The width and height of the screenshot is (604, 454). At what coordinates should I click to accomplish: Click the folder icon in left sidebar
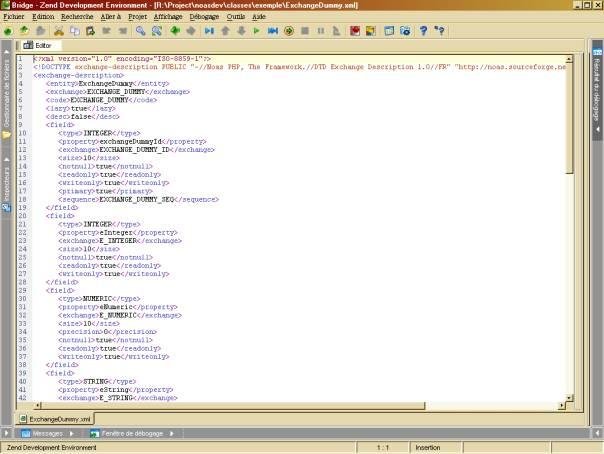click(7, 135)
